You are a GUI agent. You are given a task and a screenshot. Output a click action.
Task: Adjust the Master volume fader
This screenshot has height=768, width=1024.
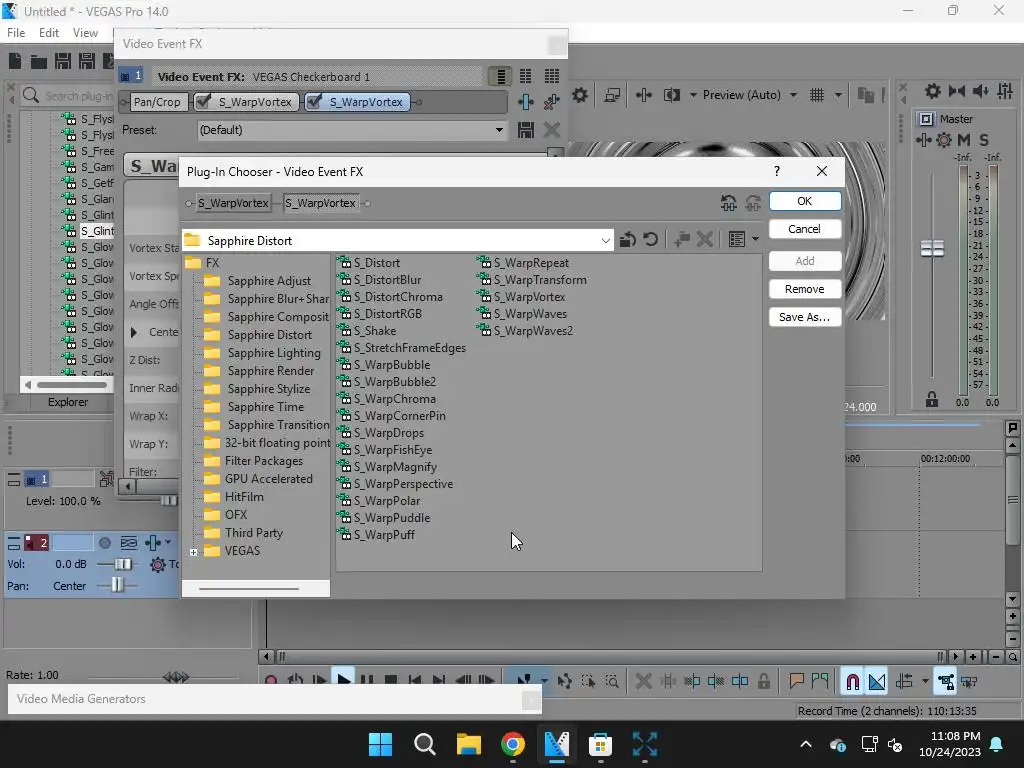tap(932, 248)
